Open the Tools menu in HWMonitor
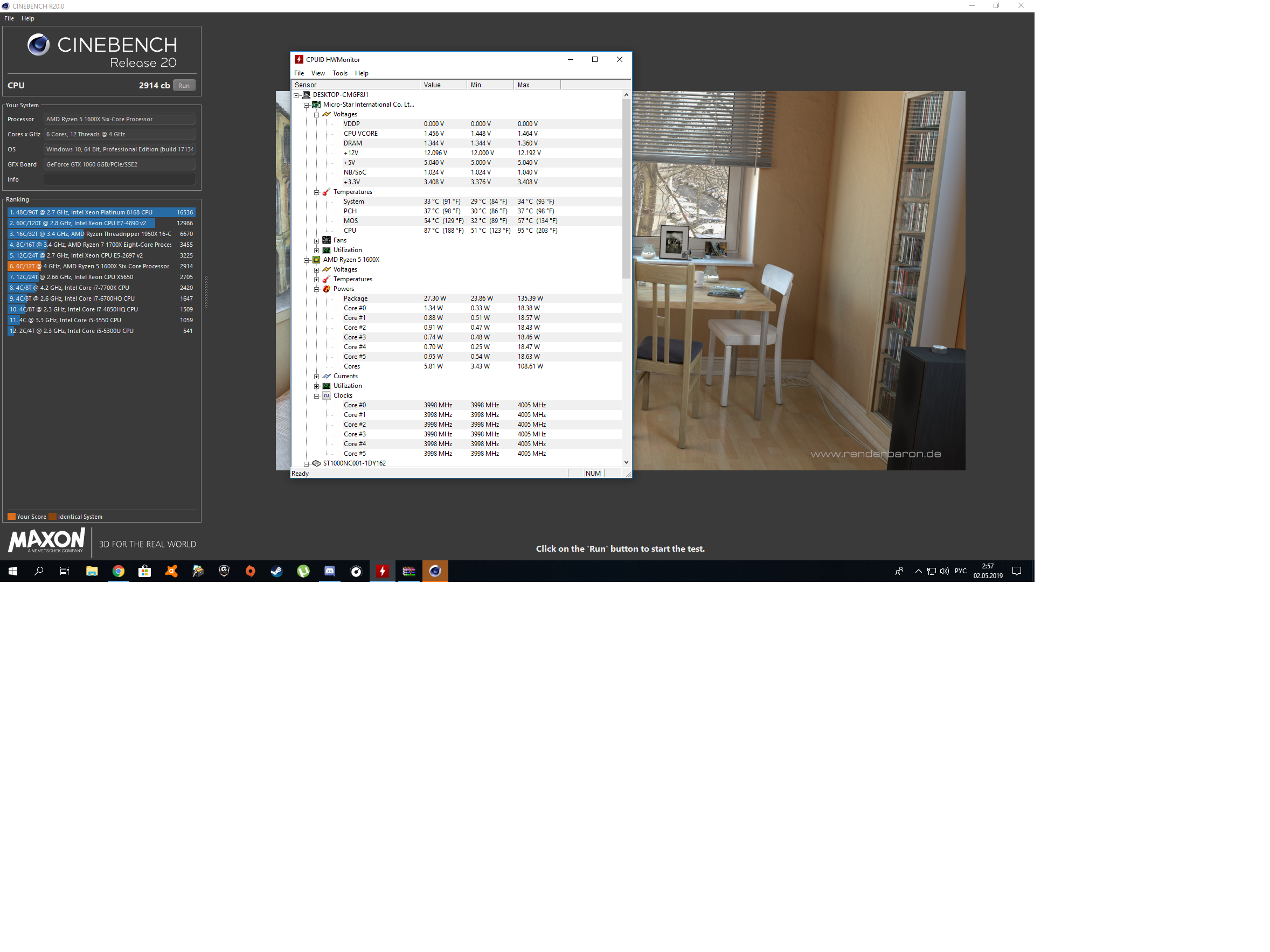1270x952 pixels. pyautogui.click(x=339, y=73)
